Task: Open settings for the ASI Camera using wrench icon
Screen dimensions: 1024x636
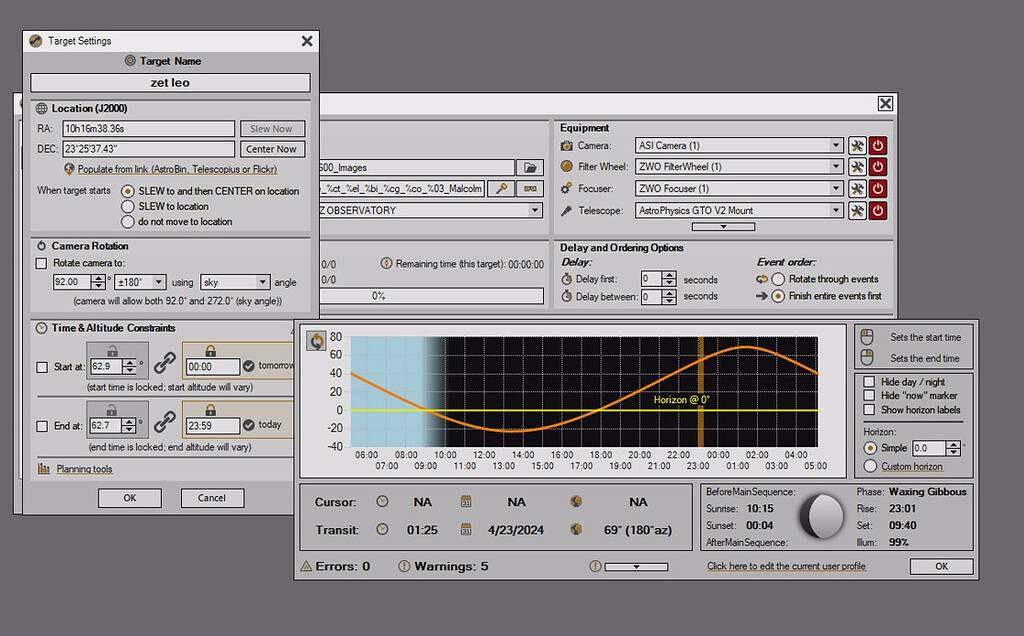Action: [857, 146]
